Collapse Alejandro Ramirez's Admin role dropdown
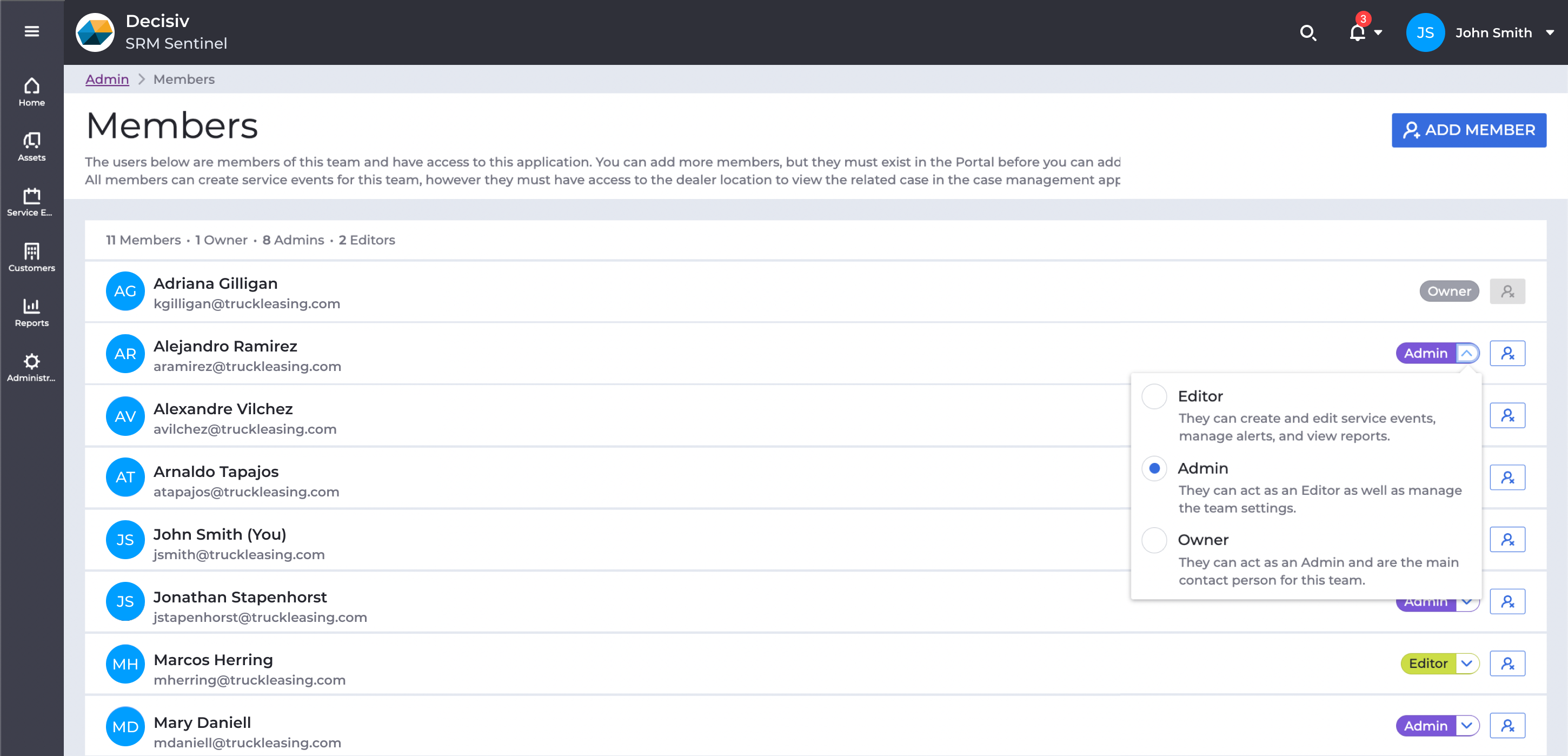1568x756 pixels. click(1467, 353)
